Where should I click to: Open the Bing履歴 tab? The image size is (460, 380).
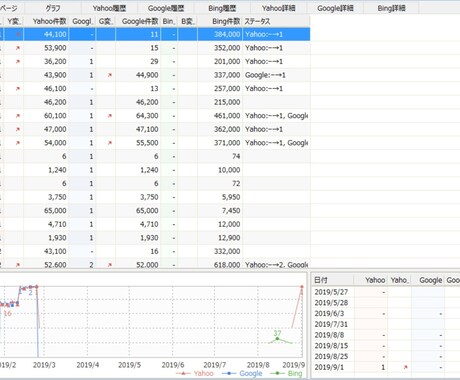pyautogui.click(x=222, y=8)
